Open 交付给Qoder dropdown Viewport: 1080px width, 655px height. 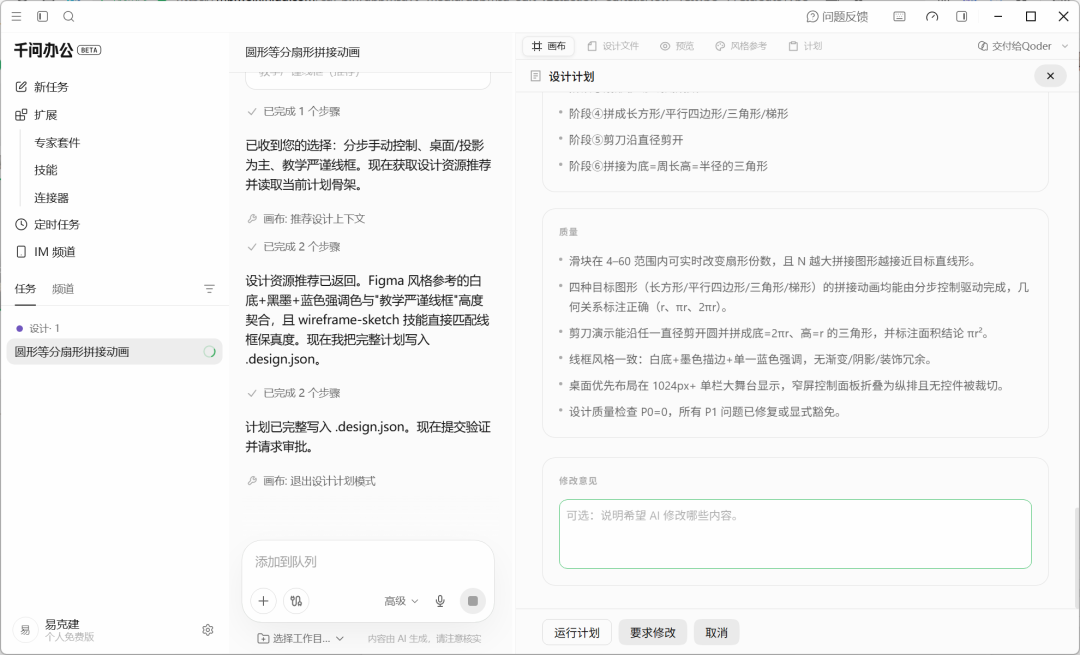(x=1023, y=46)
